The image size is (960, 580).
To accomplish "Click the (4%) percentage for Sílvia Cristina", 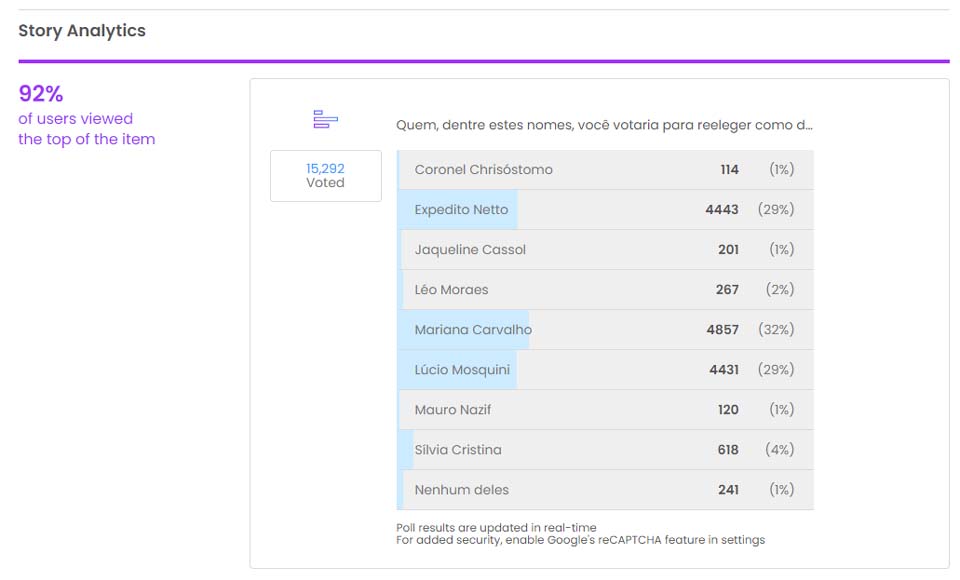I will [x=779, y=450].
